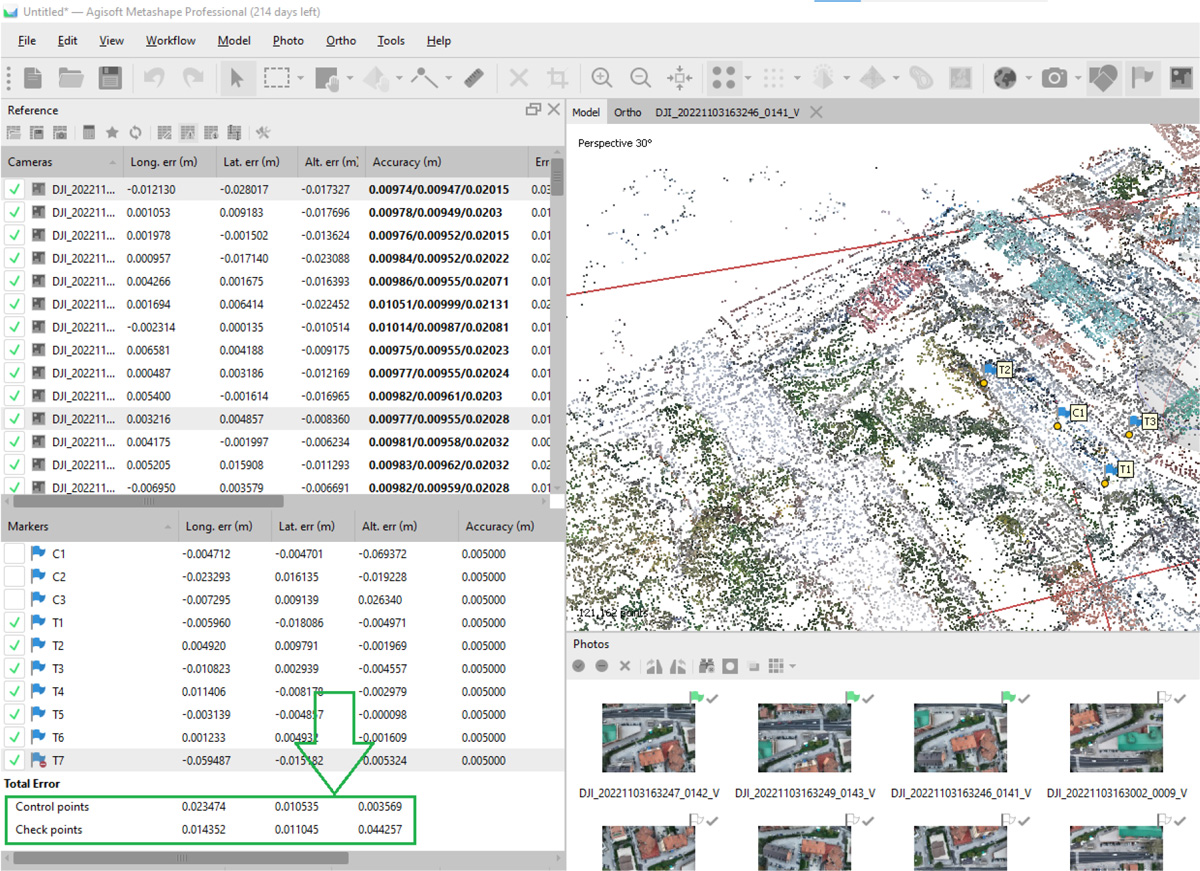Toggle Show Markers flag icon in toolbar
The image size is (1200, 871).
(x=1141, y=78)
